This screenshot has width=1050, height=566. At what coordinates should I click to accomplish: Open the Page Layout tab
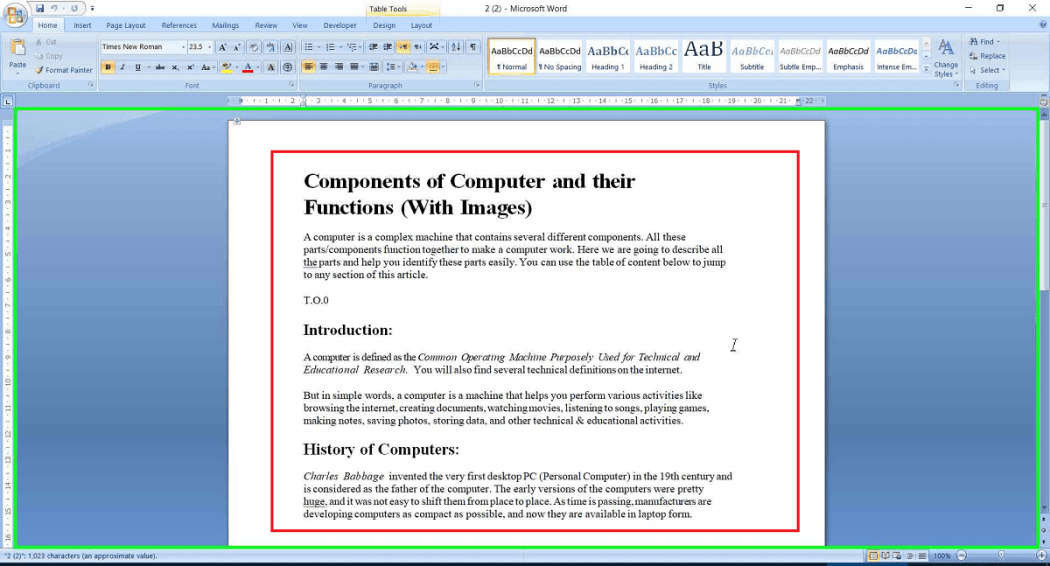click(125, 25)
